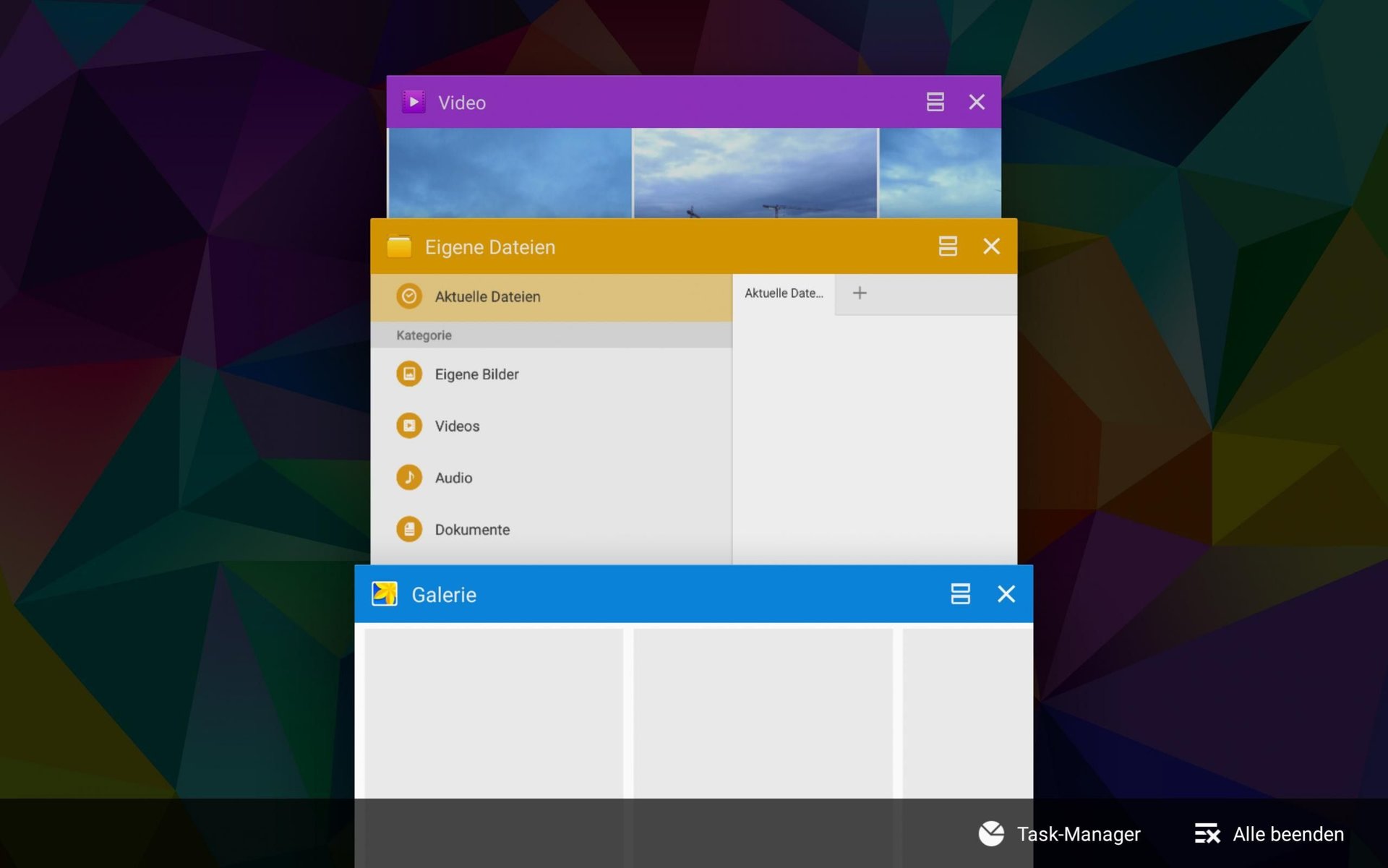Open the Audio category
Viewport: 1388px width, 868px height.
(551, 478)
